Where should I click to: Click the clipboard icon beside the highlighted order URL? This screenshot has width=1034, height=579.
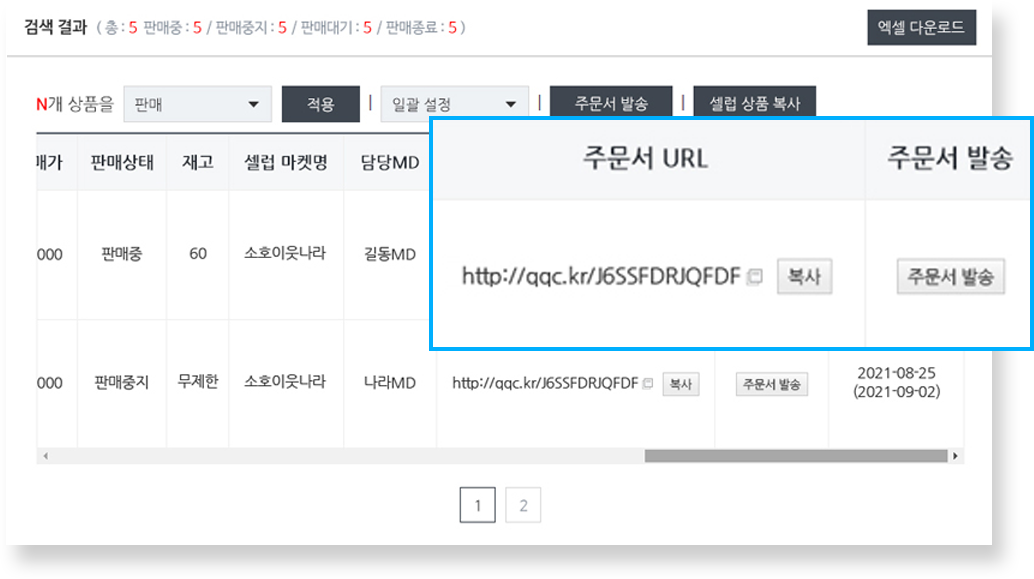point(758,274)
